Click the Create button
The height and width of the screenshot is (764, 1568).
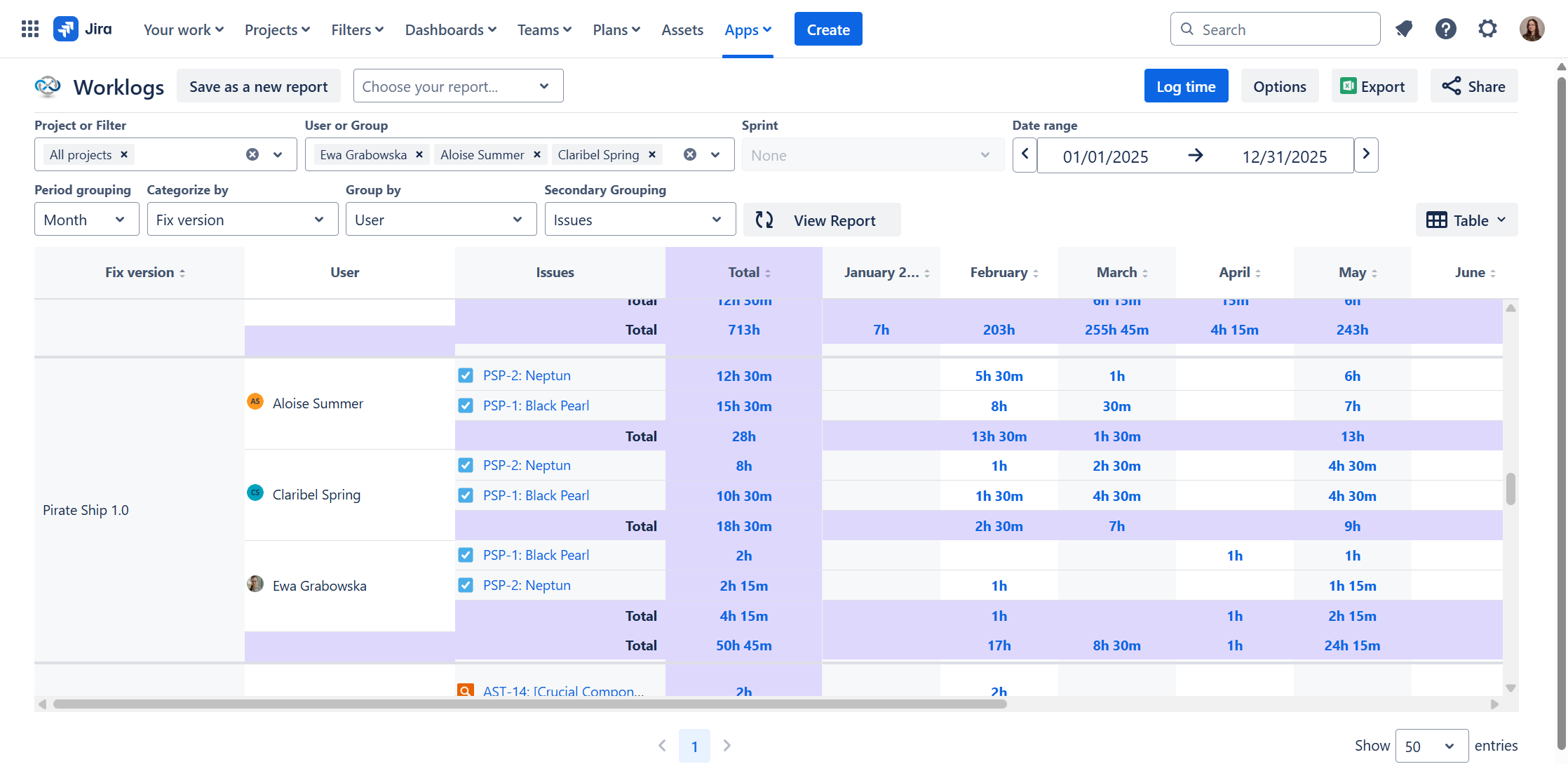pos(828,29)
